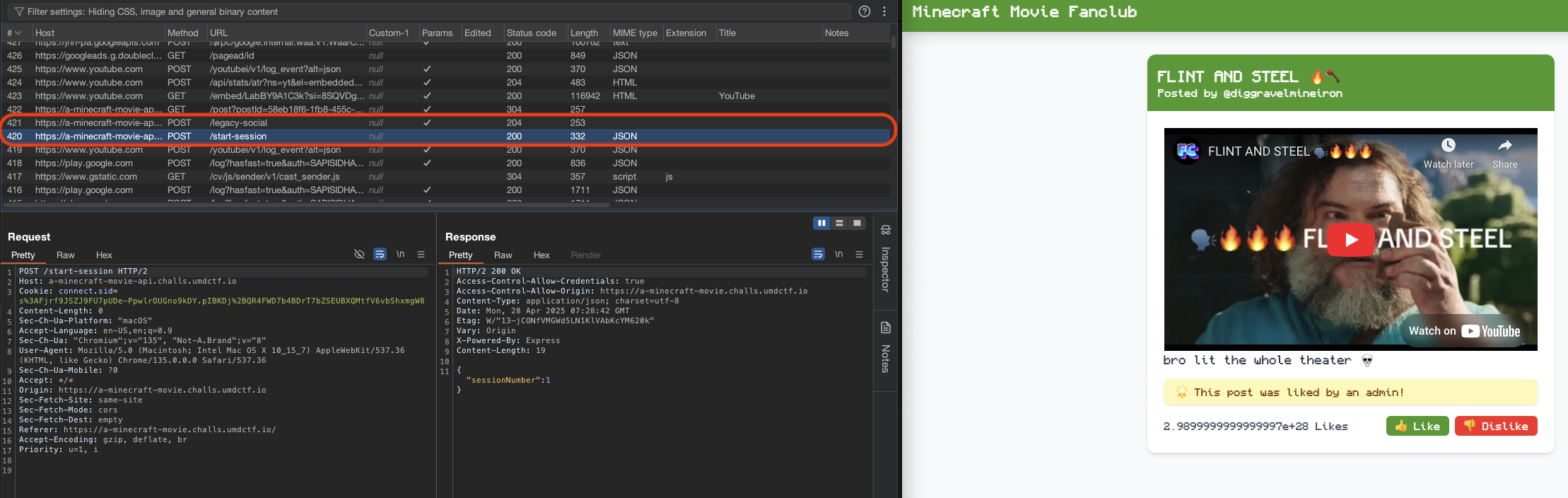Select history row 424 /api/stats/atr
The width and height of the screenshot is (1568, 498).
(445, 82)
